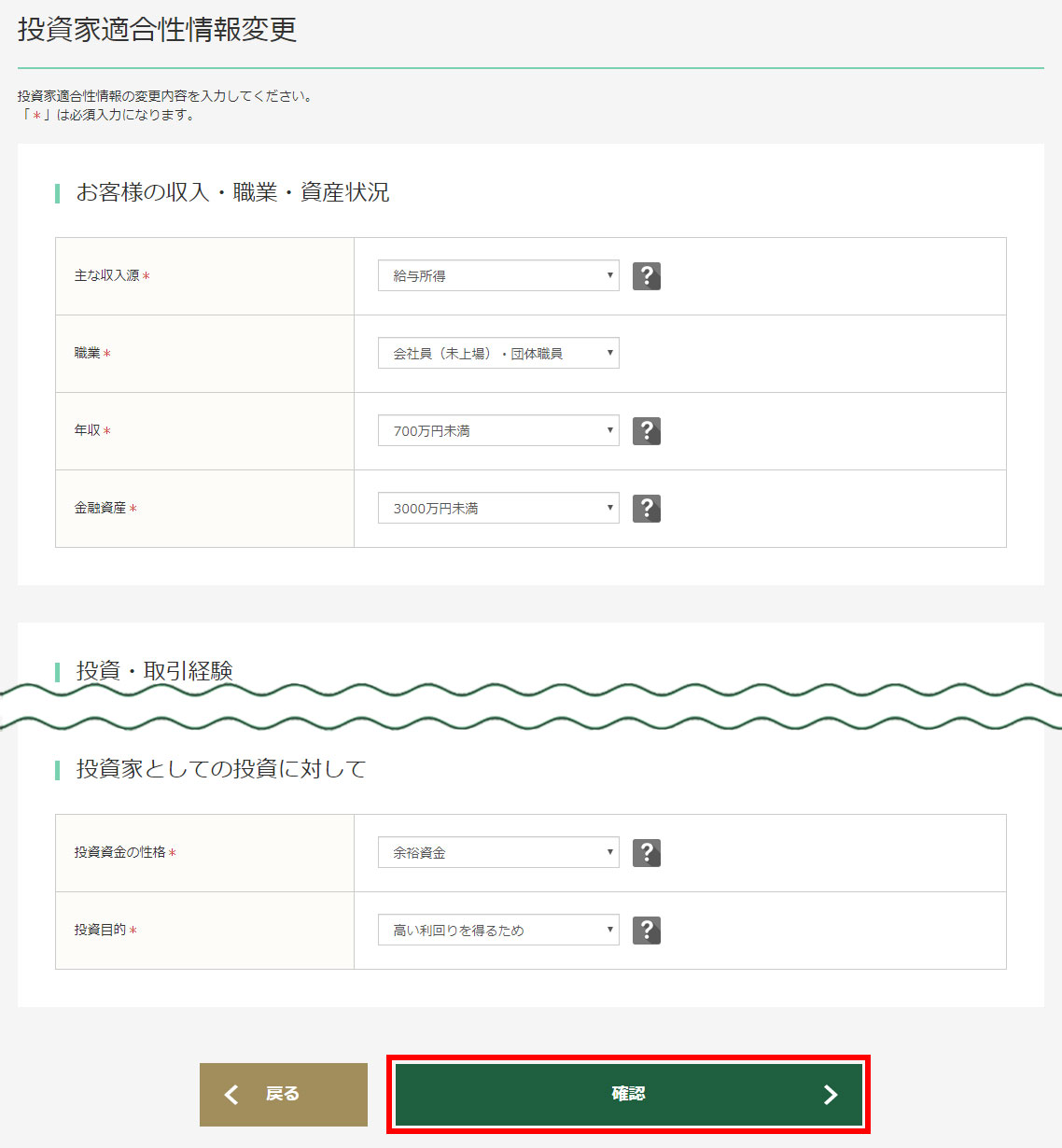
Task: Open the 金融資産 dropdown showing 3000万円未満
Action: (498, 508)
